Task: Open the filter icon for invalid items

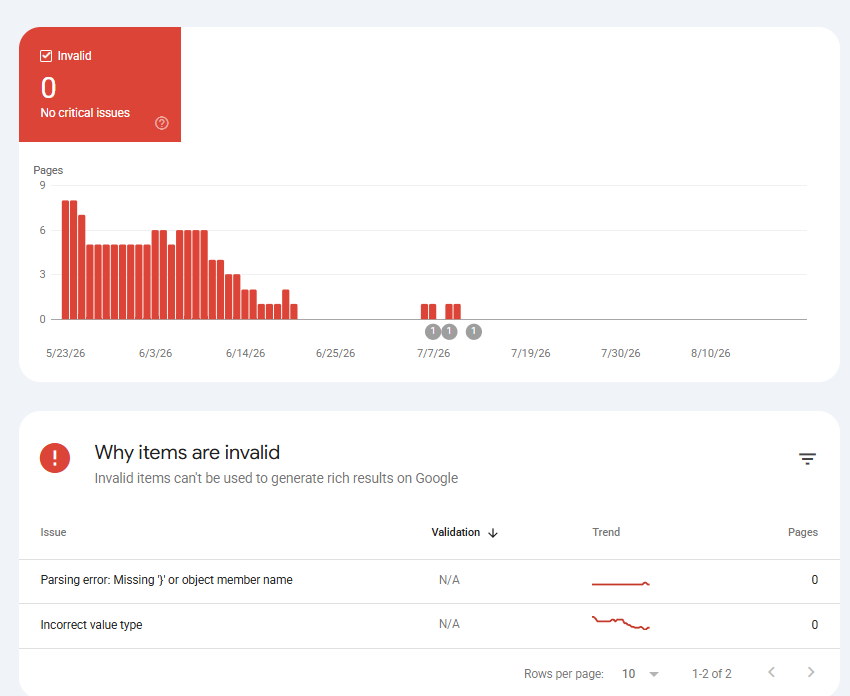Action: [807, 459]
